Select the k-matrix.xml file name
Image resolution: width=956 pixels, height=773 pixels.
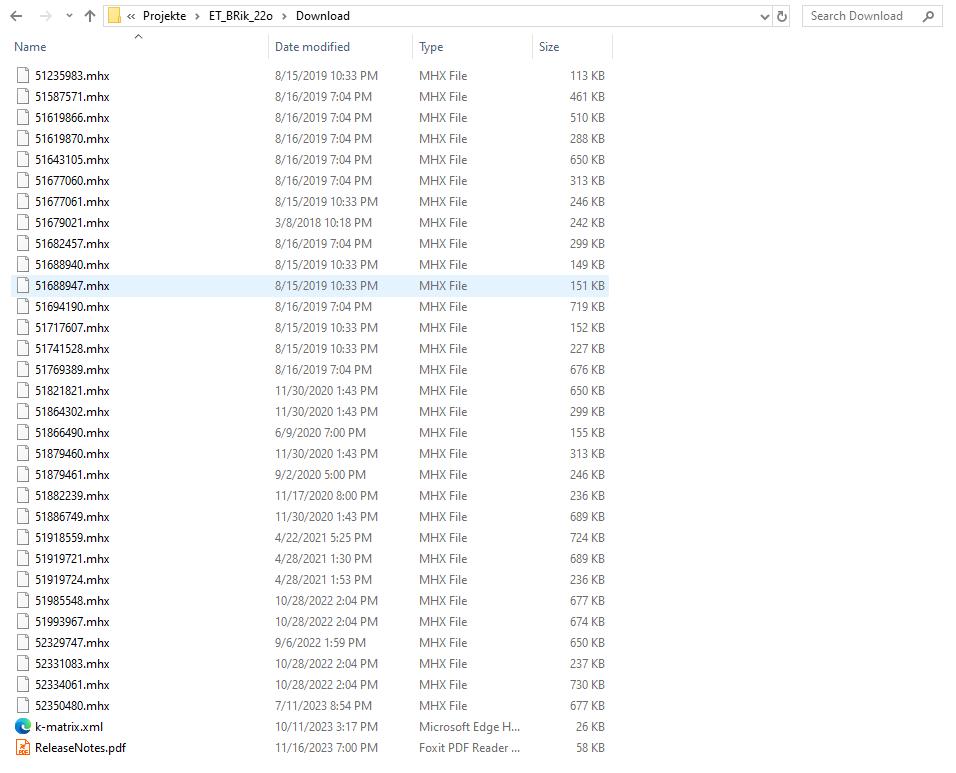(69, 727)
